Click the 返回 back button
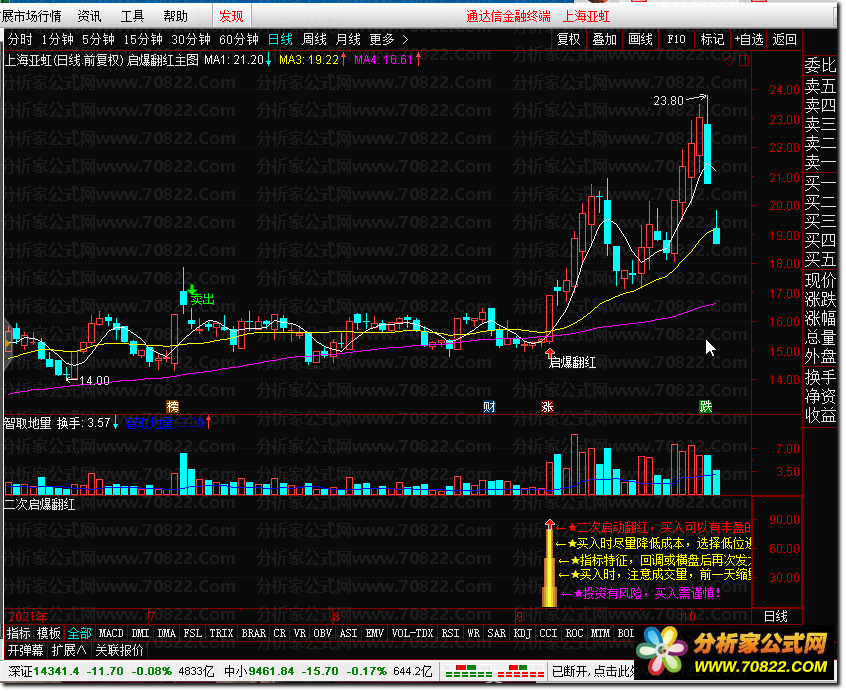This screenshot has width=846, height=691. [x=784, y=39]
